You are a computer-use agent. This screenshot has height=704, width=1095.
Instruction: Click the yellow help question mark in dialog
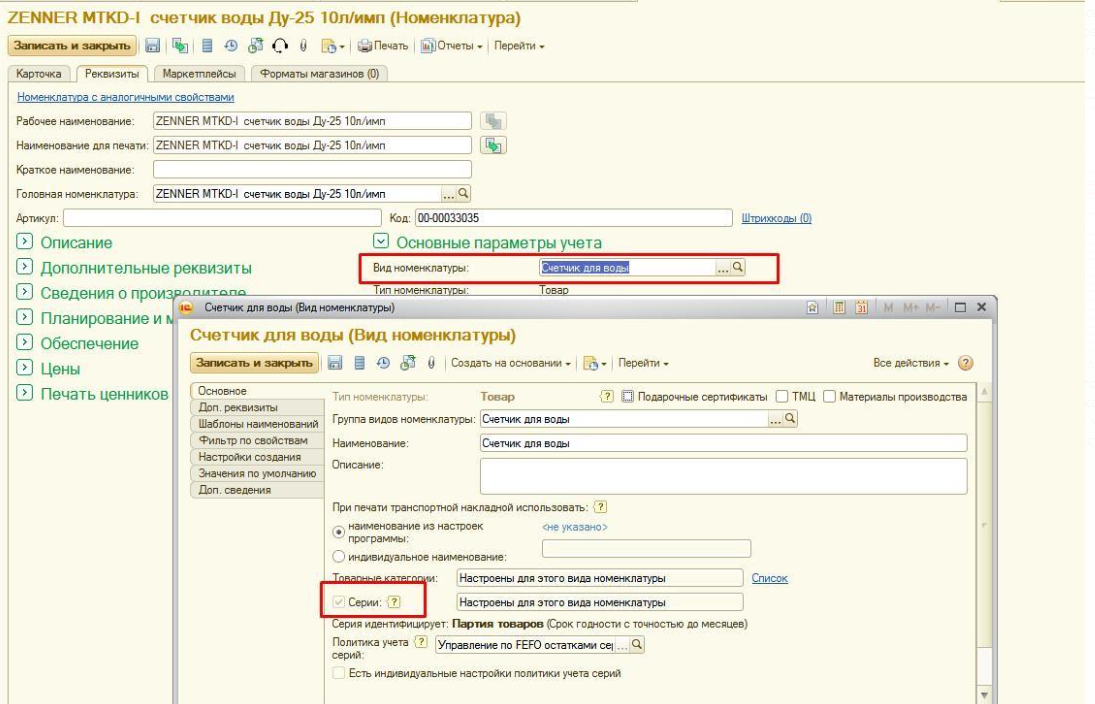click(966, 363)
